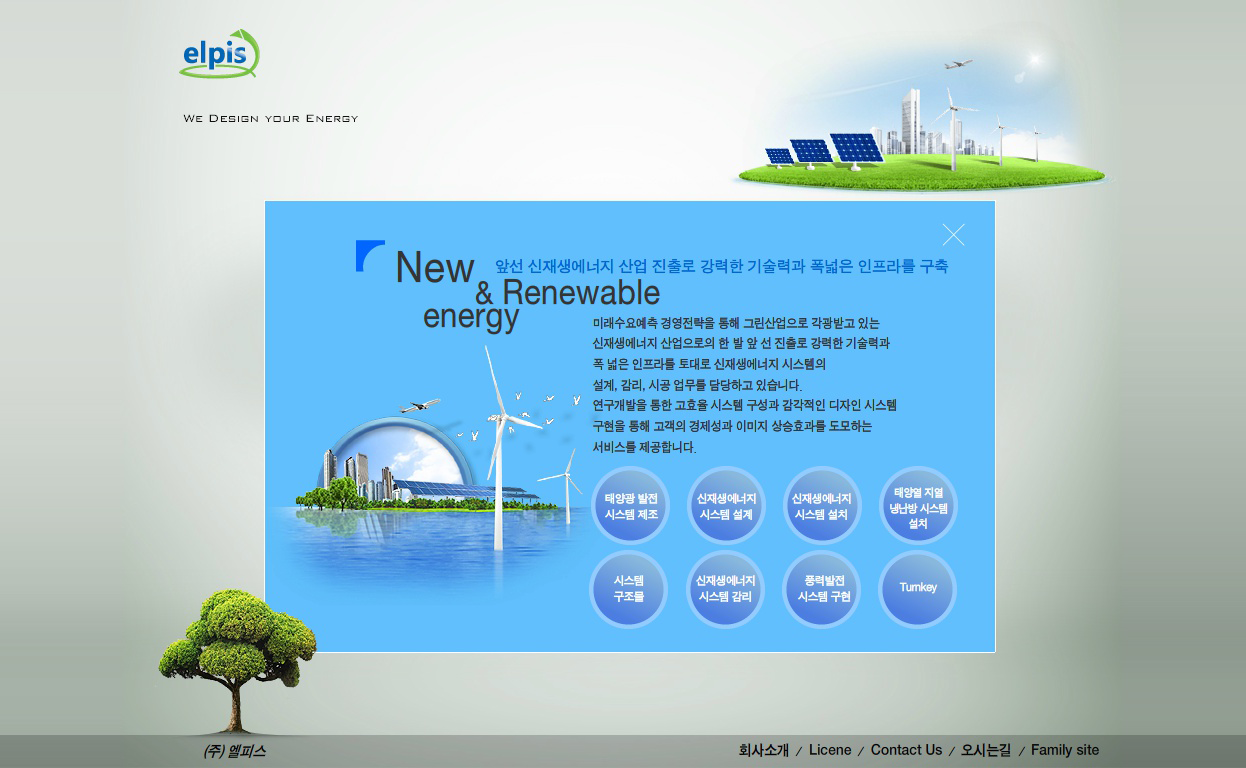Expand the Family site menu
Image resolution: width=1246 pixels, height=768 pixels.
pyautogui.click(x=1064, y=750)
